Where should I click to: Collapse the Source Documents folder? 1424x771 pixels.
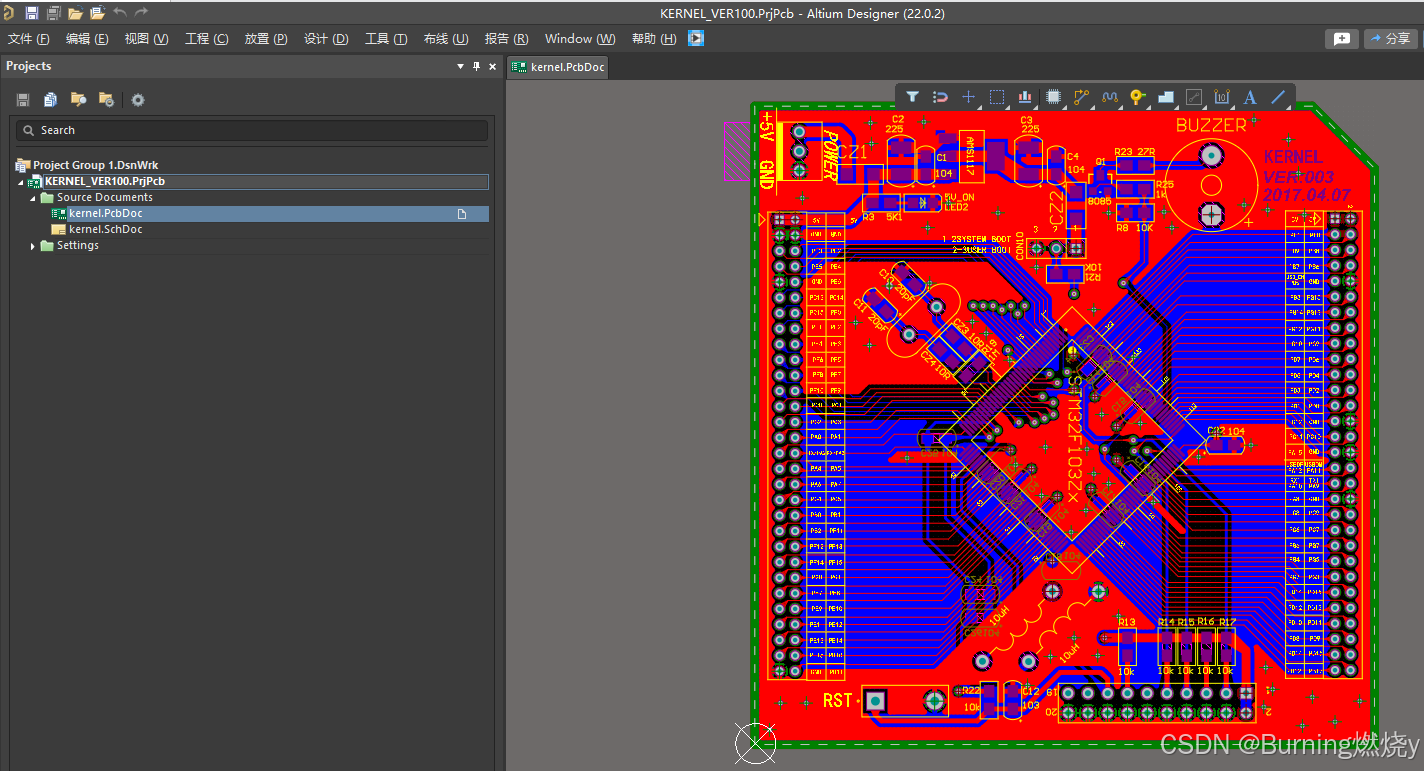(33, 198)
